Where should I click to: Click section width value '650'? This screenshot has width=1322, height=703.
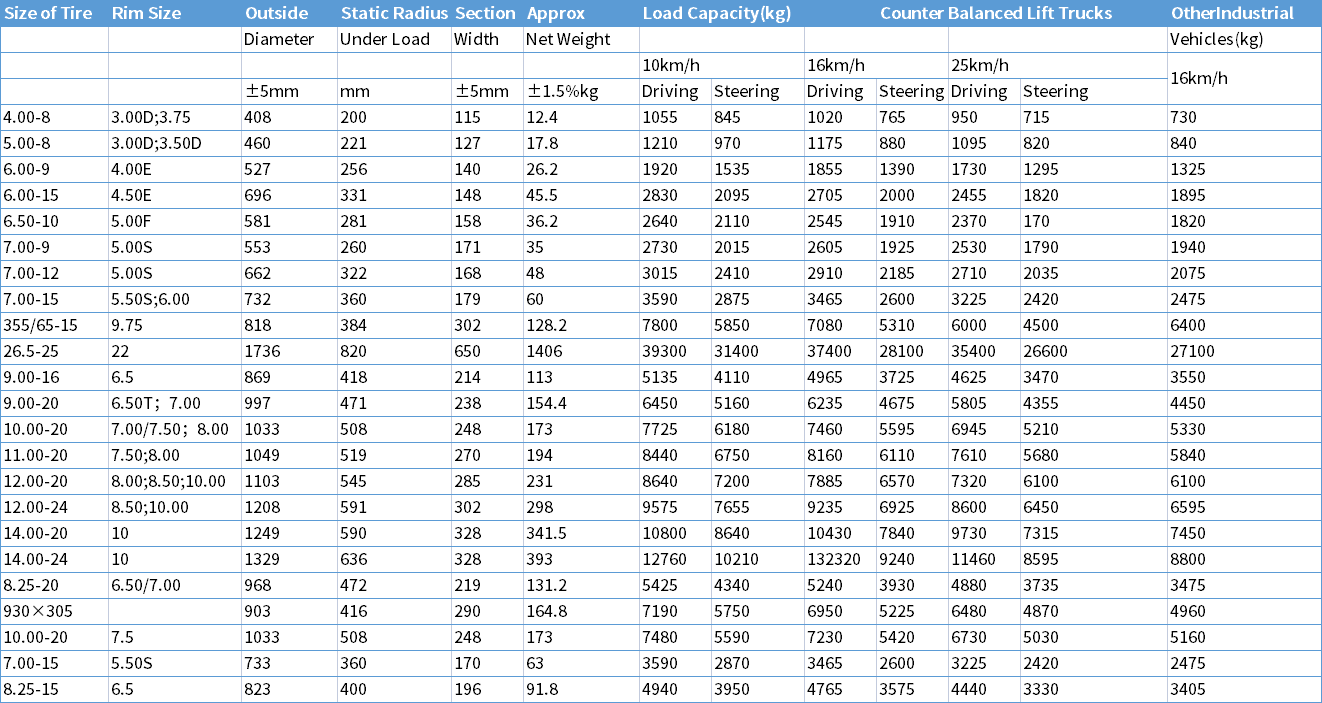point(467,352)
